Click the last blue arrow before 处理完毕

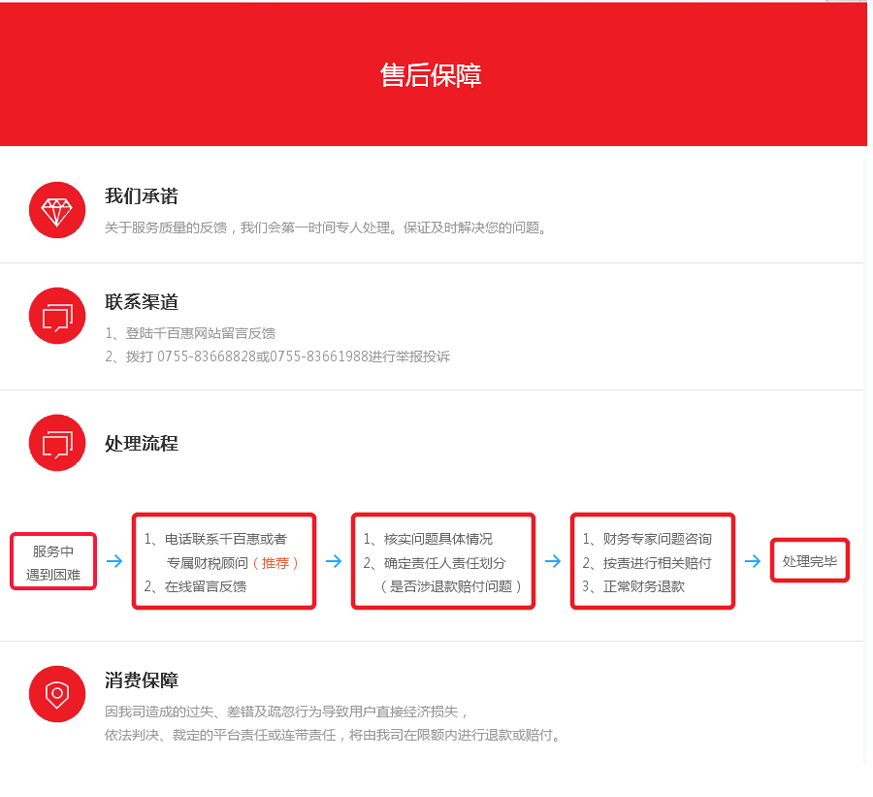(753, 560)
